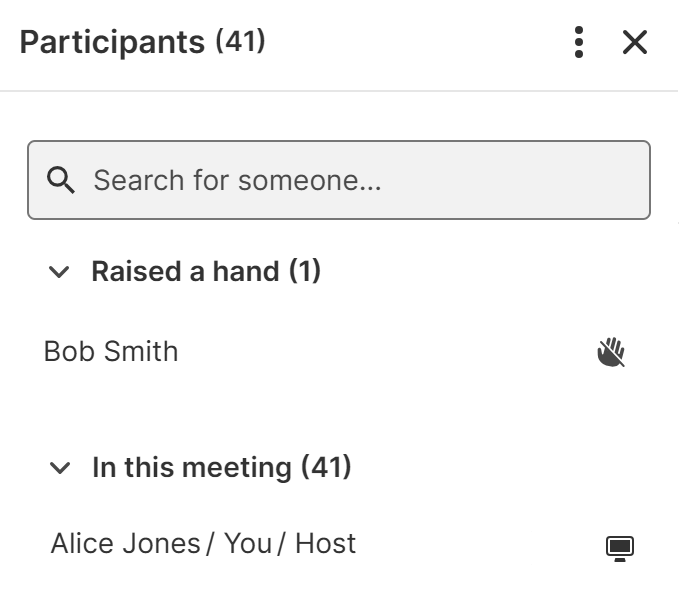Click the divider line under the Participants header

click(339, 91)
